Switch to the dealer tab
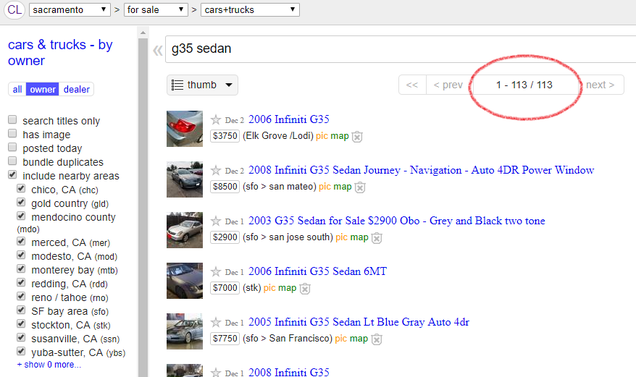This screenshot has height=377, width=636. (76, 89)
